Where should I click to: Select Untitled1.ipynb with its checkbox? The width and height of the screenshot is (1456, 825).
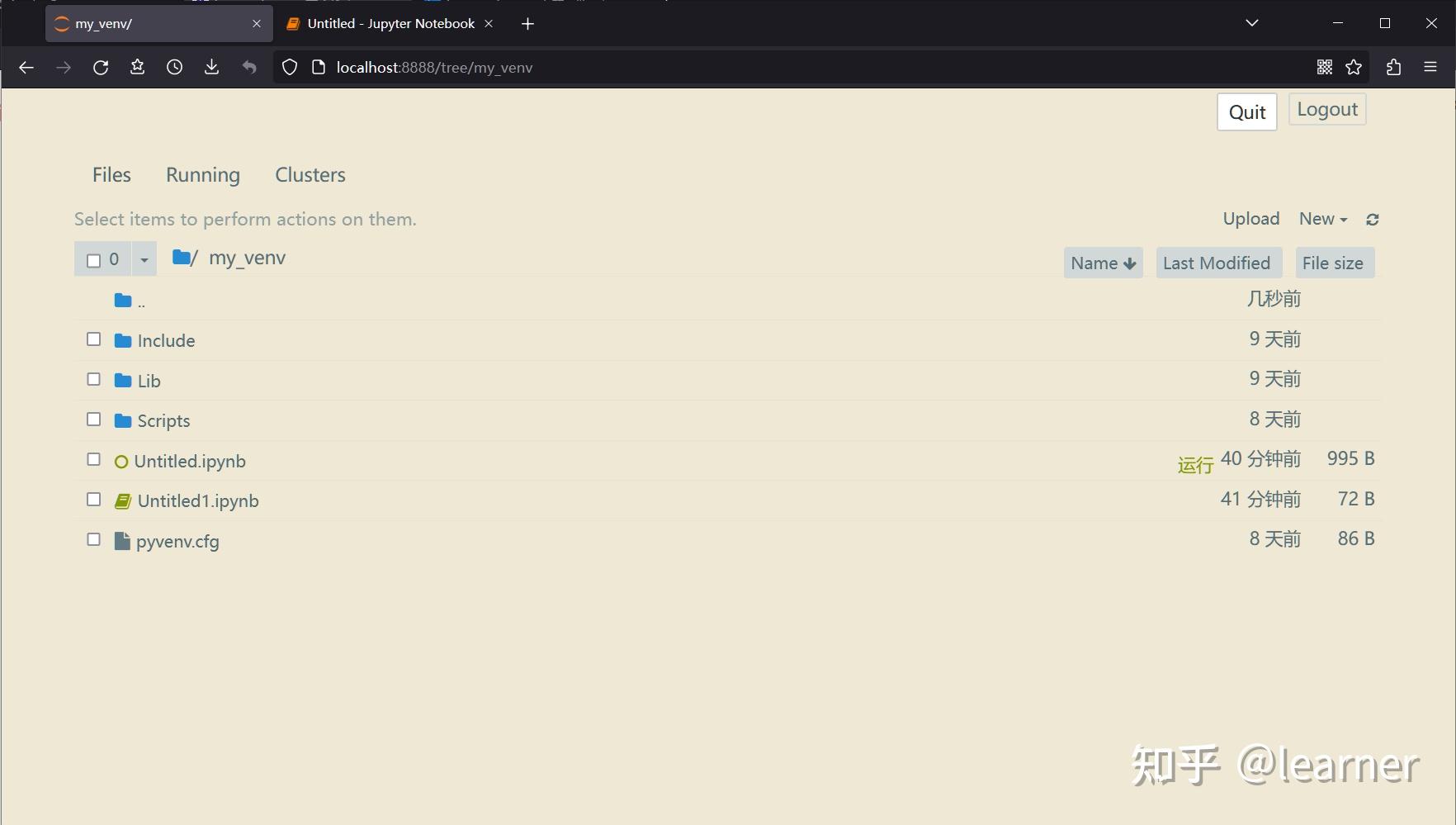click(x=94, y=500)
